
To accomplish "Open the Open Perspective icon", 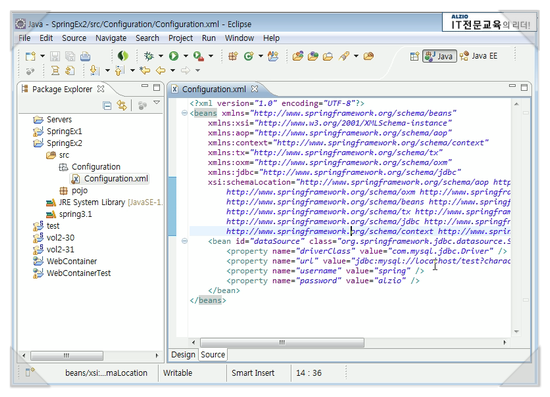I will (x=414, y=56).
